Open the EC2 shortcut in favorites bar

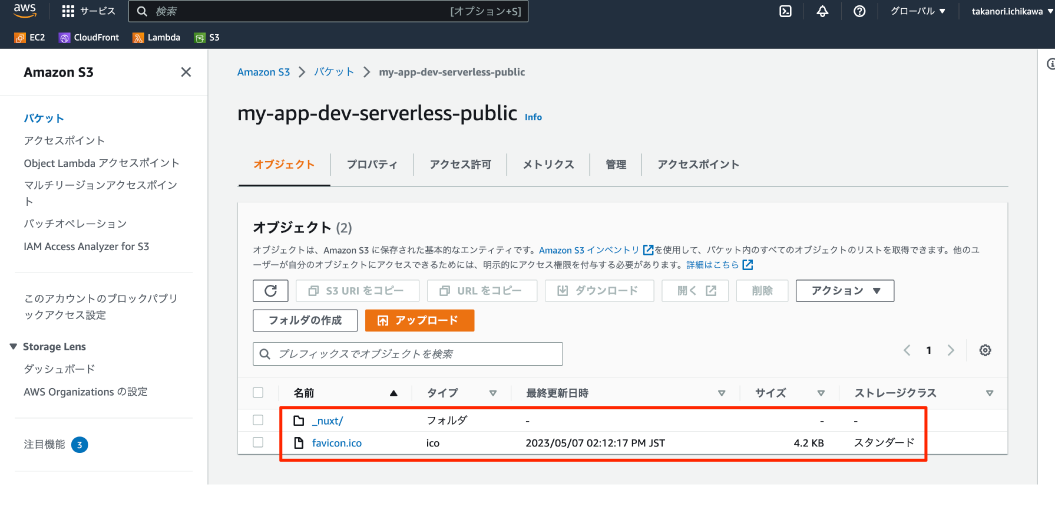tap(30, 38)
